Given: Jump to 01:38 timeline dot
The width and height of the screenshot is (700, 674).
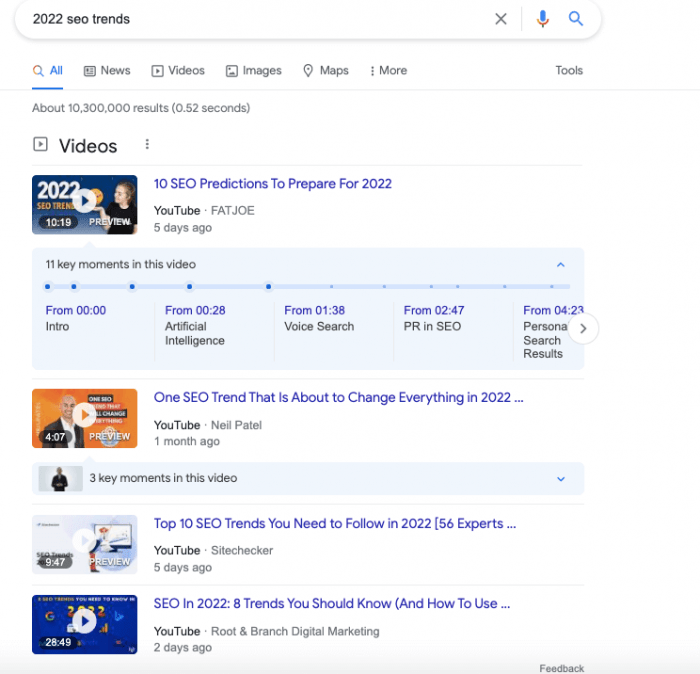Looking at the screenshot, I should click(x=132, y=287).
